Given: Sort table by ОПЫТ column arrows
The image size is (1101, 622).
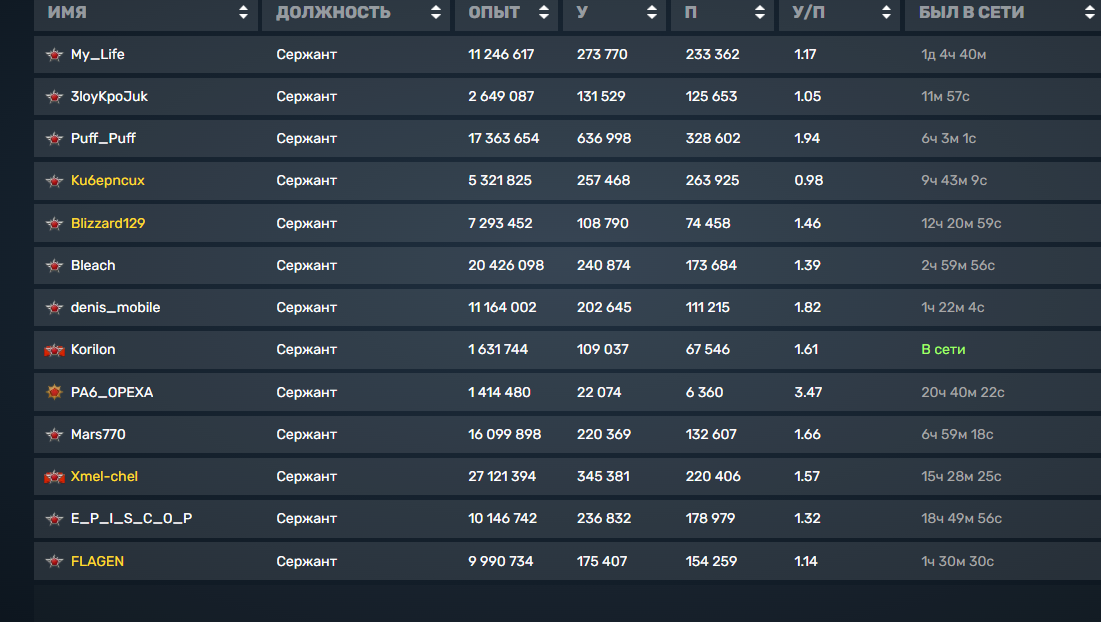Looking at the screenshot, I should 543,12.
